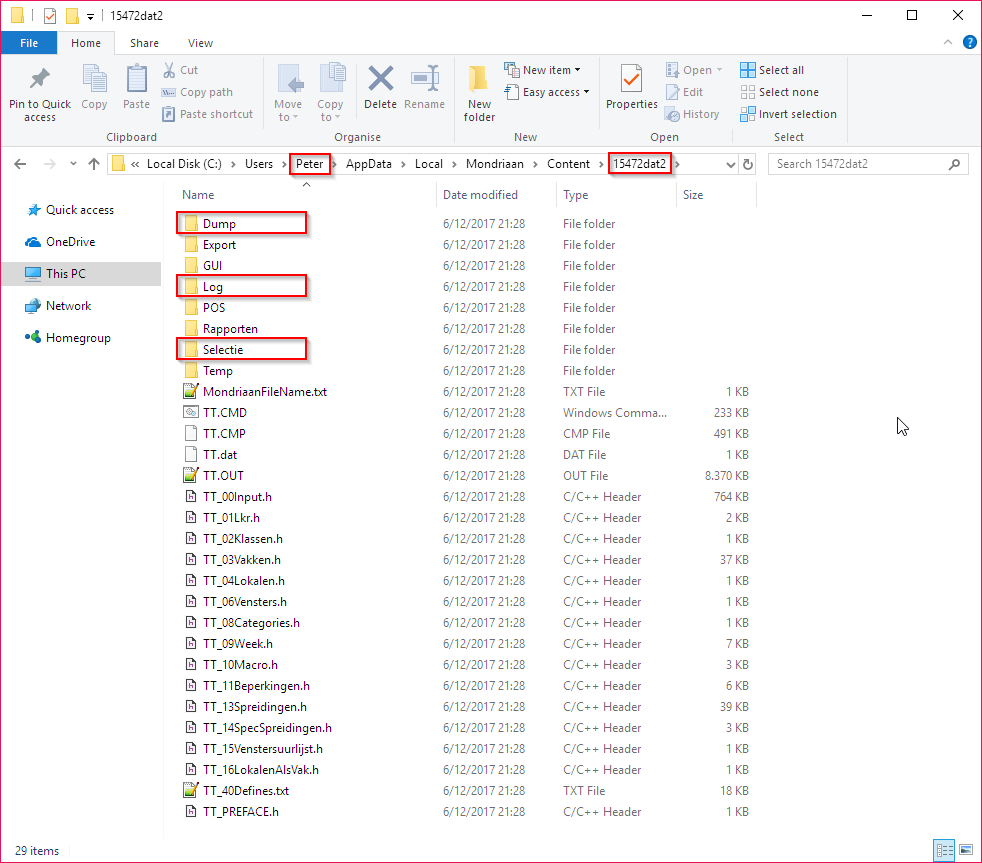Click Copy path in Clipboard group
Image resolution: width=982 pixels, height=863 pixels.
[x=197, y=92]
